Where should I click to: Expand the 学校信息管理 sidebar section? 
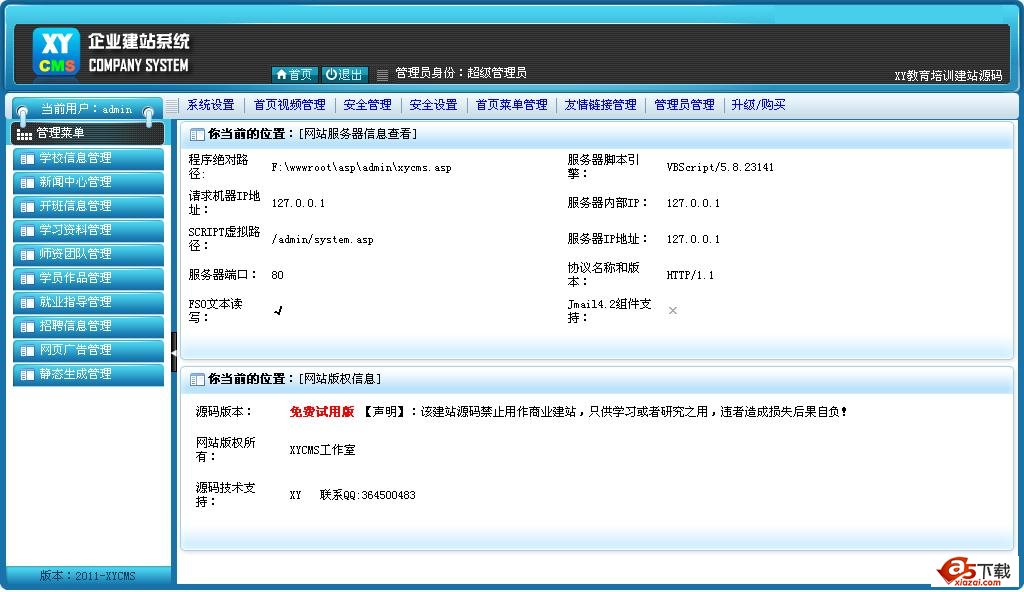87,158
